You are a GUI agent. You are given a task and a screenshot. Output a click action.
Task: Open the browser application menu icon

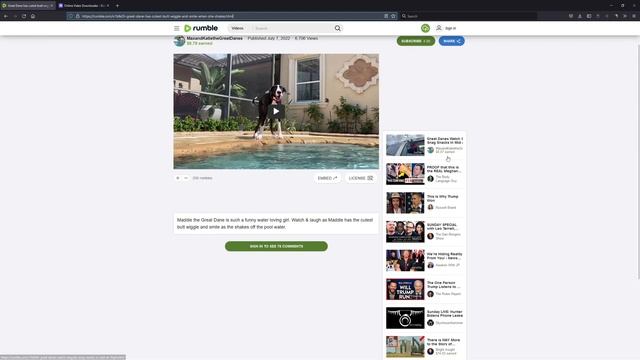pos(634,16)
